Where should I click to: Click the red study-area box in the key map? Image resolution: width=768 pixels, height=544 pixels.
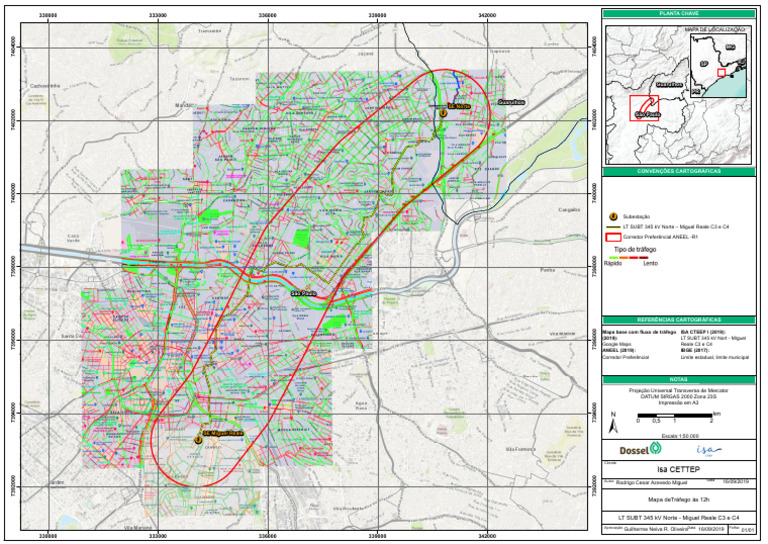644,108
